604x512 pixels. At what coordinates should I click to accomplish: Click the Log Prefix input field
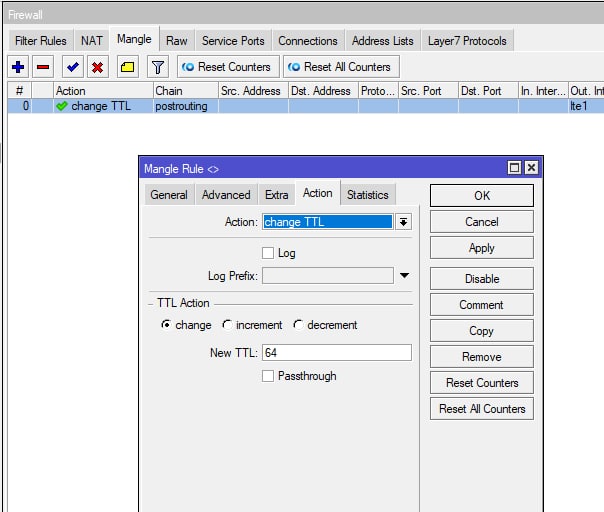328,276
